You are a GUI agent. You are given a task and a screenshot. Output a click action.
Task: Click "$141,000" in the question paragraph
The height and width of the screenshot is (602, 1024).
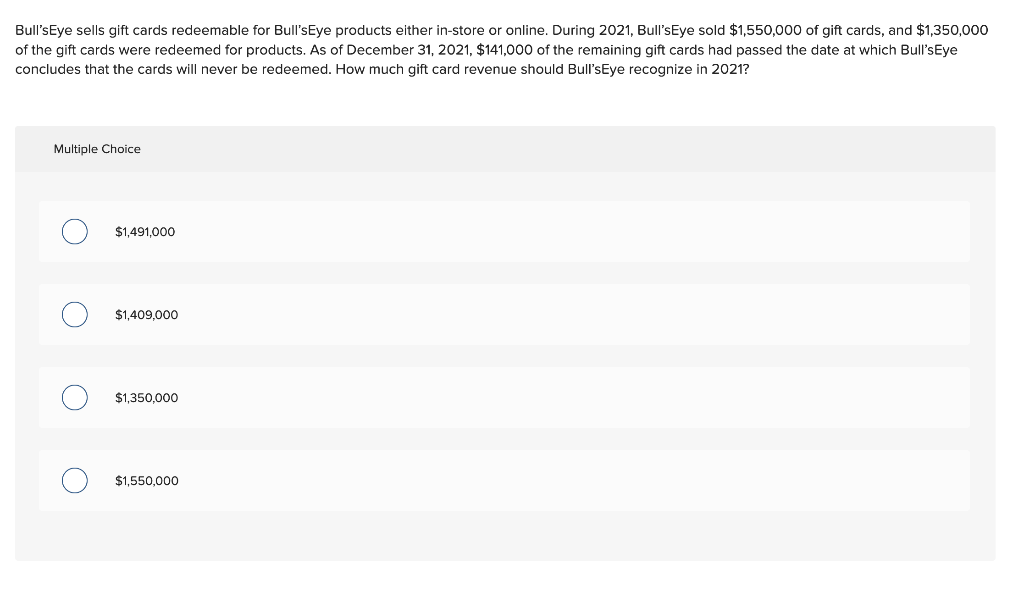click(x=504, y=50)
